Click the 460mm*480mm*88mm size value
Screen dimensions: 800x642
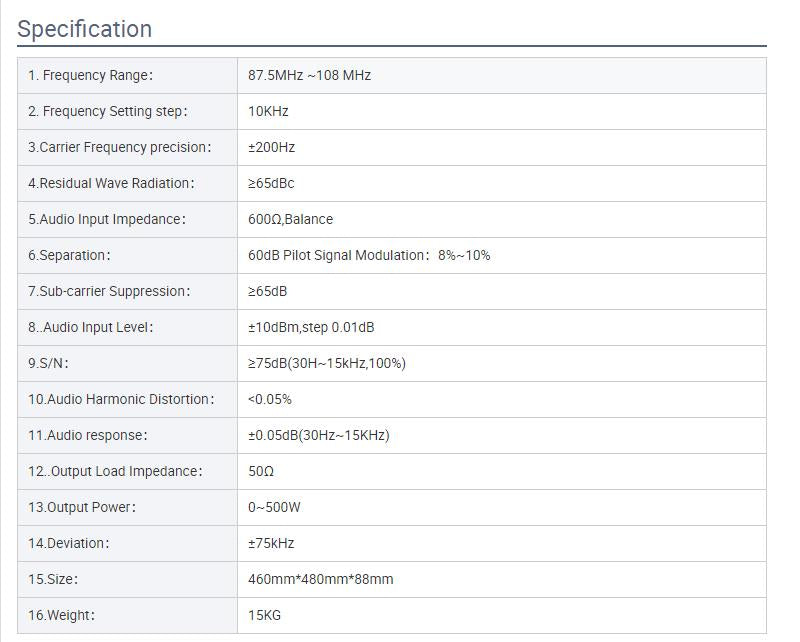(x=321, y=579)
